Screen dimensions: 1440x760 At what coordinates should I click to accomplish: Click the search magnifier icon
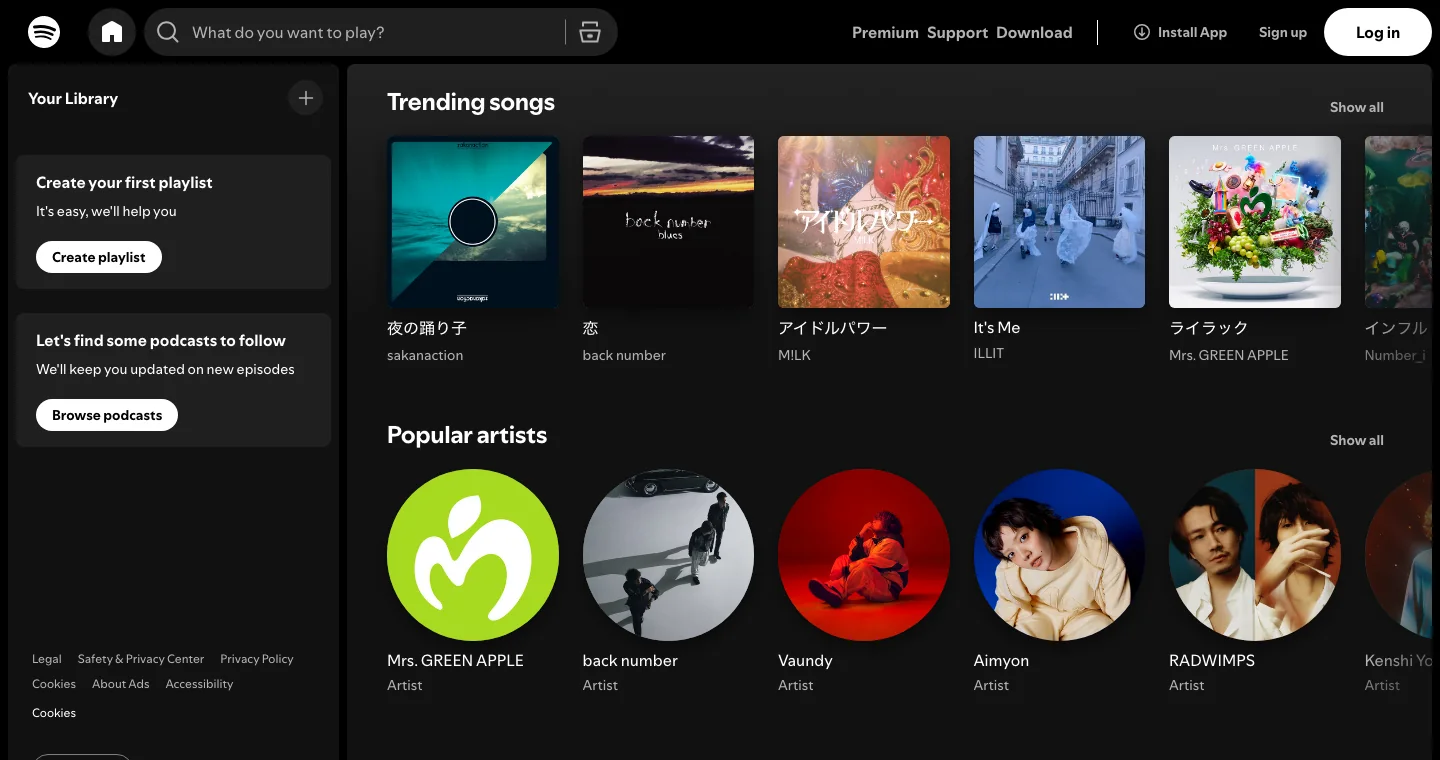click(x=168, y=32)
